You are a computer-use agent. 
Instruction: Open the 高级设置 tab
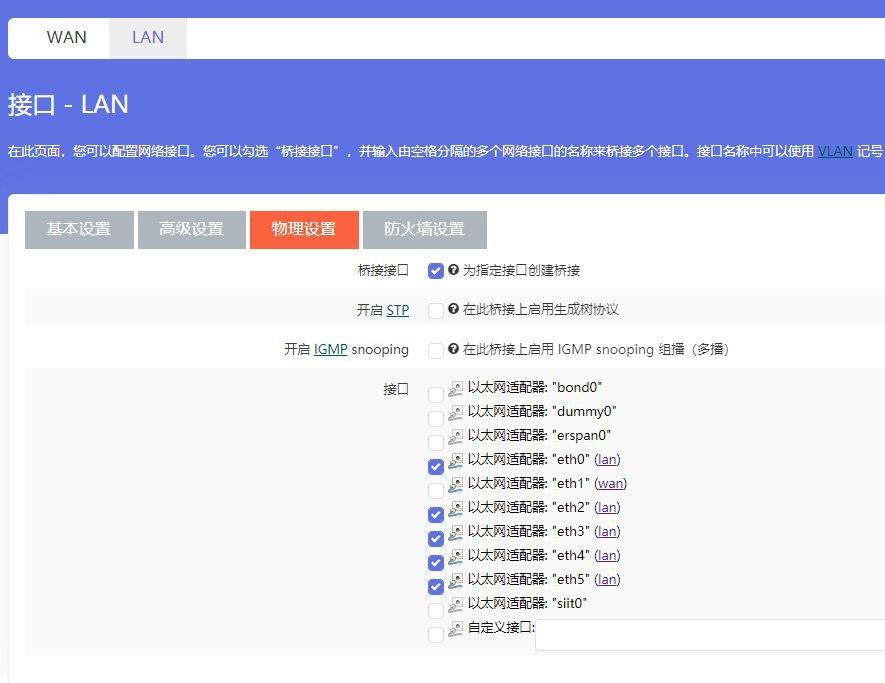[x=191, y=229]
